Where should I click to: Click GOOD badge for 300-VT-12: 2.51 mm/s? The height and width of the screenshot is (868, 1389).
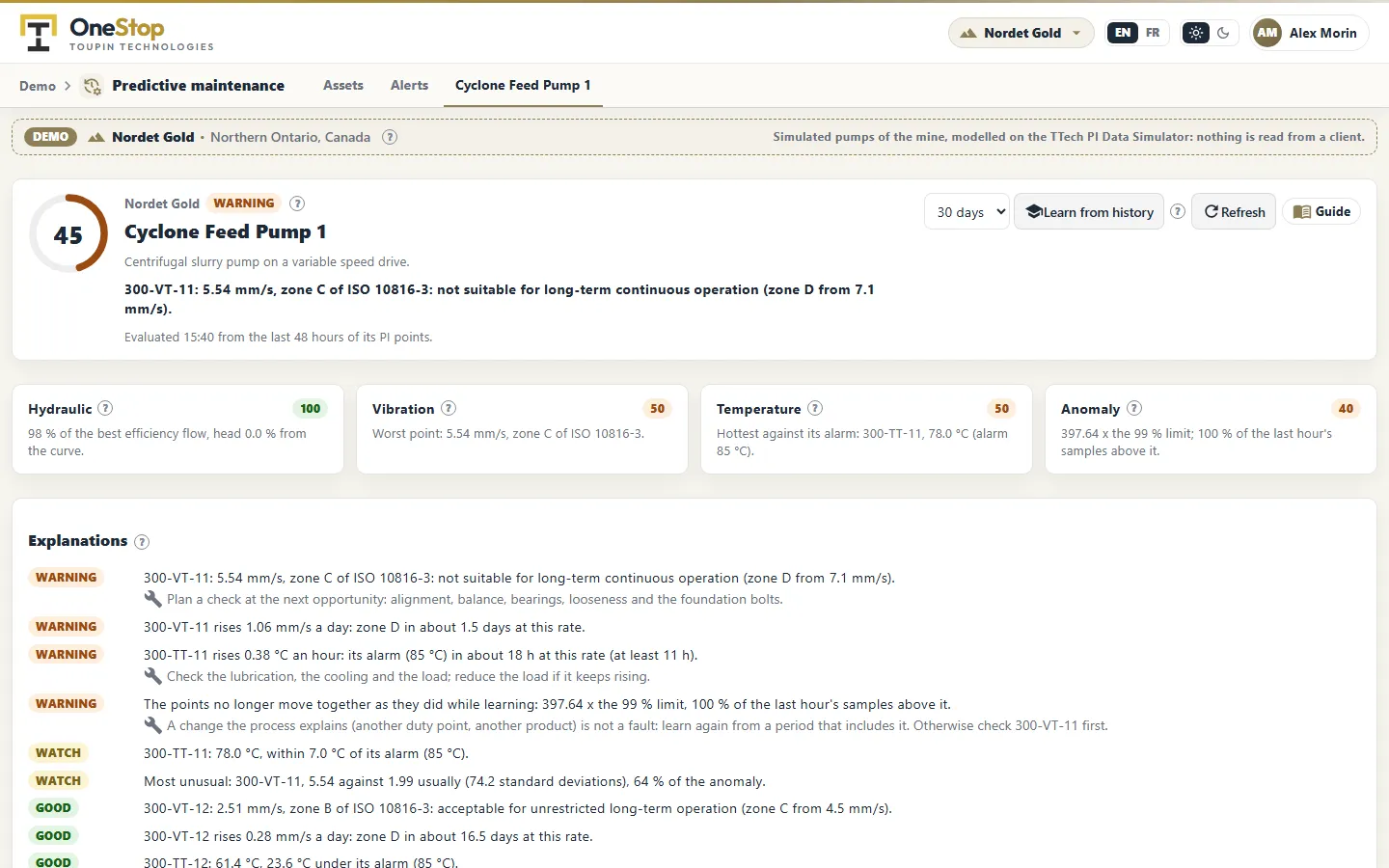coord(53,808)
